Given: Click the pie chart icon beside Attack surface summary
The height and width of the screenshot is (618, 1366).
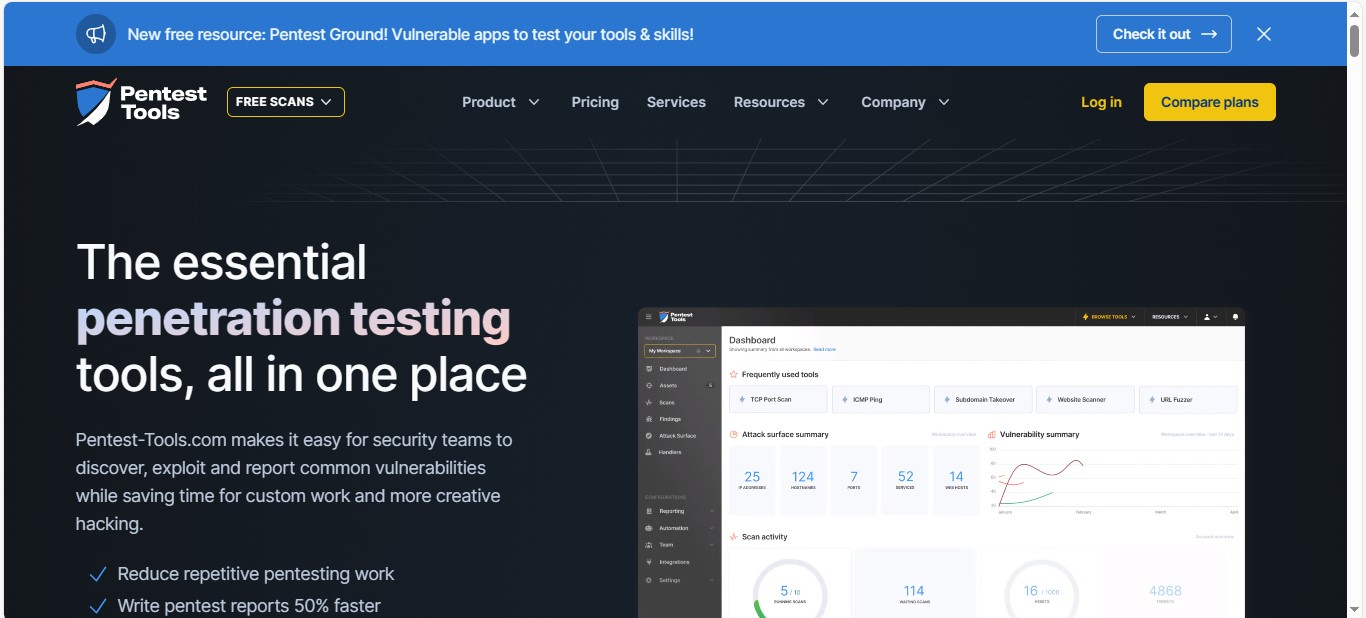Looking at the screenshot, I should coord(734,435).
